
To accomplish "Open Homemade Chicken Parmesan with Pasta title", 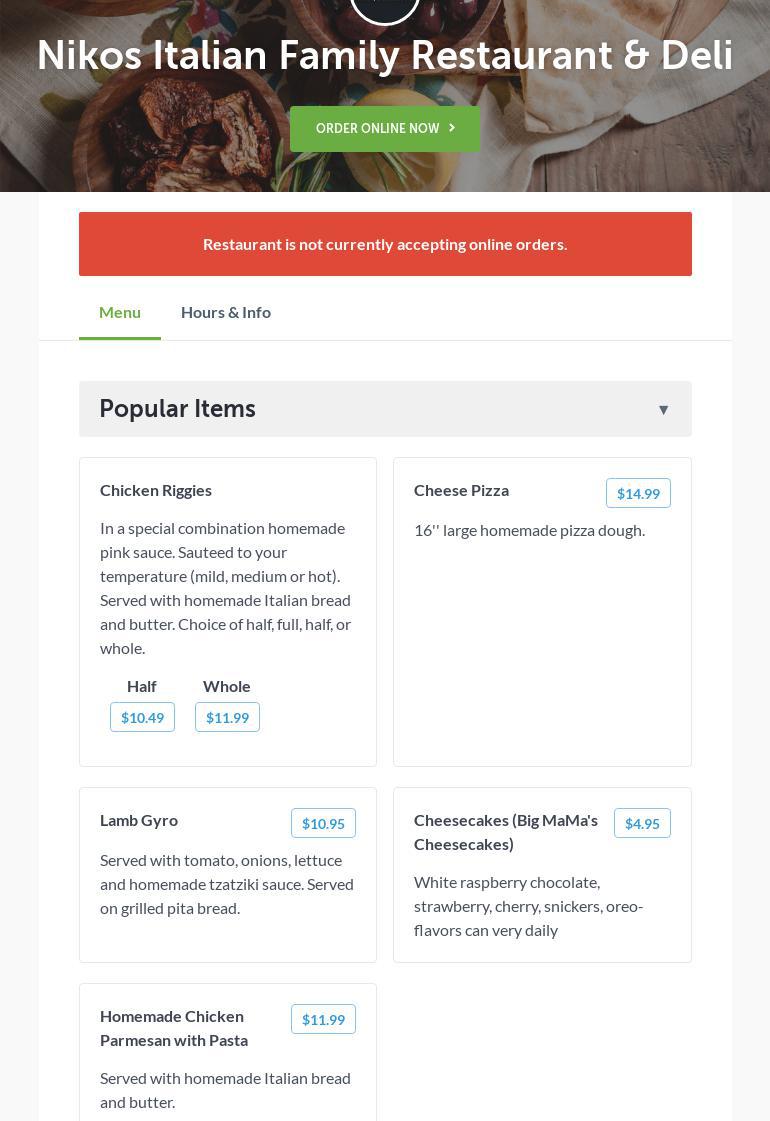I will (174, 1028).
